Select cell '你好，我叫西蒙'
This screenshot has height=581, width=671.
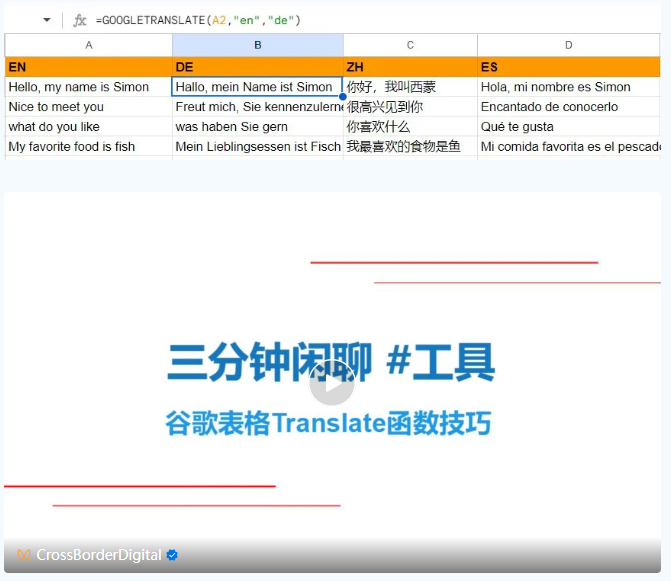tap(410, 87)
